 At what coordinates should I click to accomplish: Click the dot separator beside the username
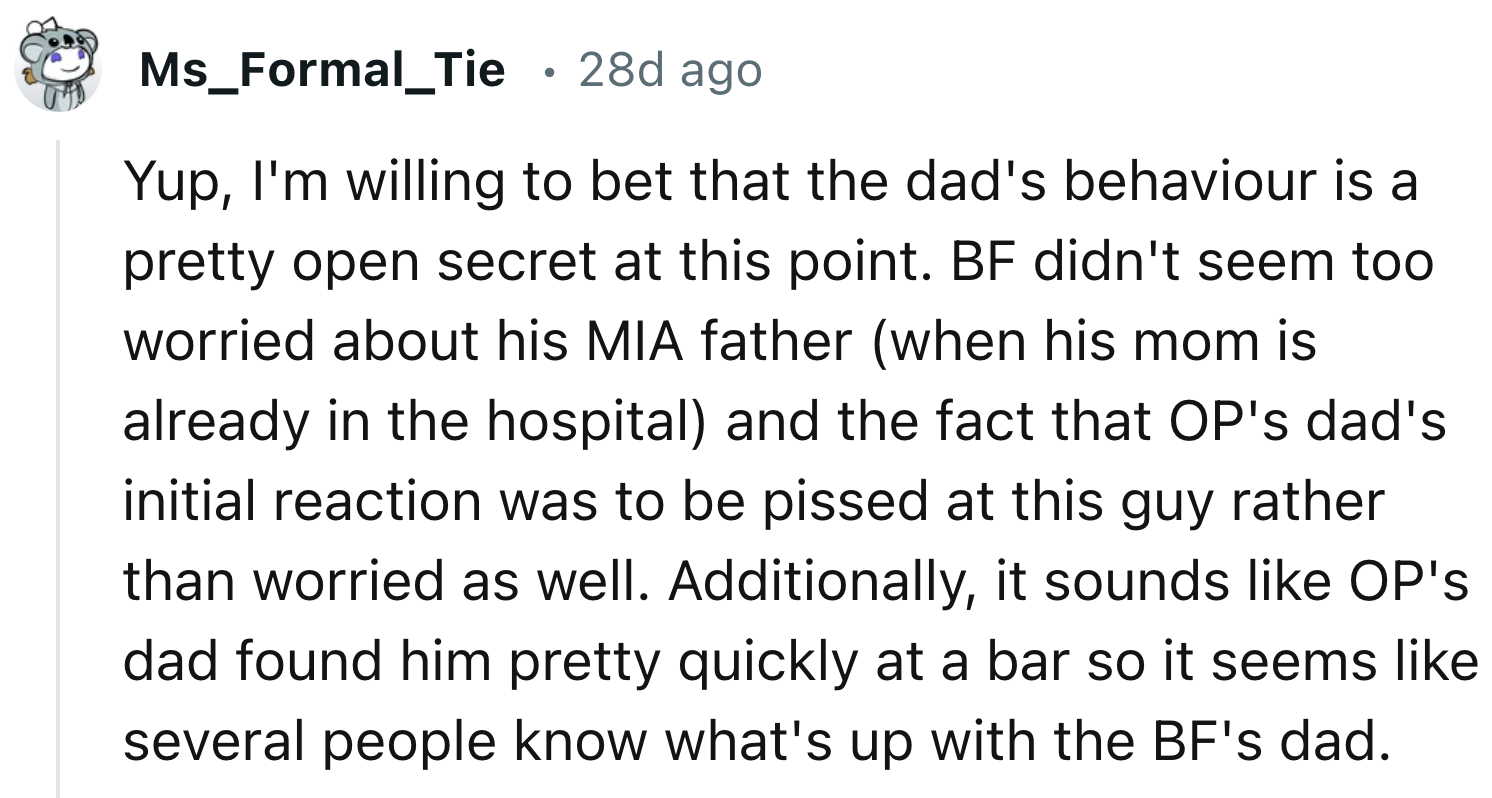[x=543, y=71]
